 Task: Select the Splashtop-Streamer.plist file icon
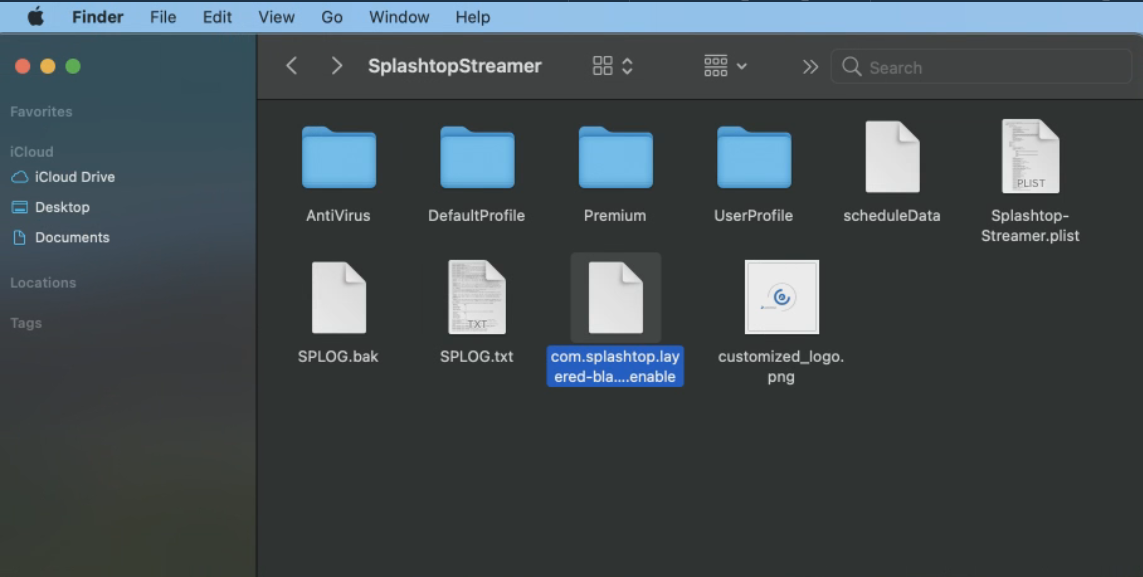click(1030, 157)
